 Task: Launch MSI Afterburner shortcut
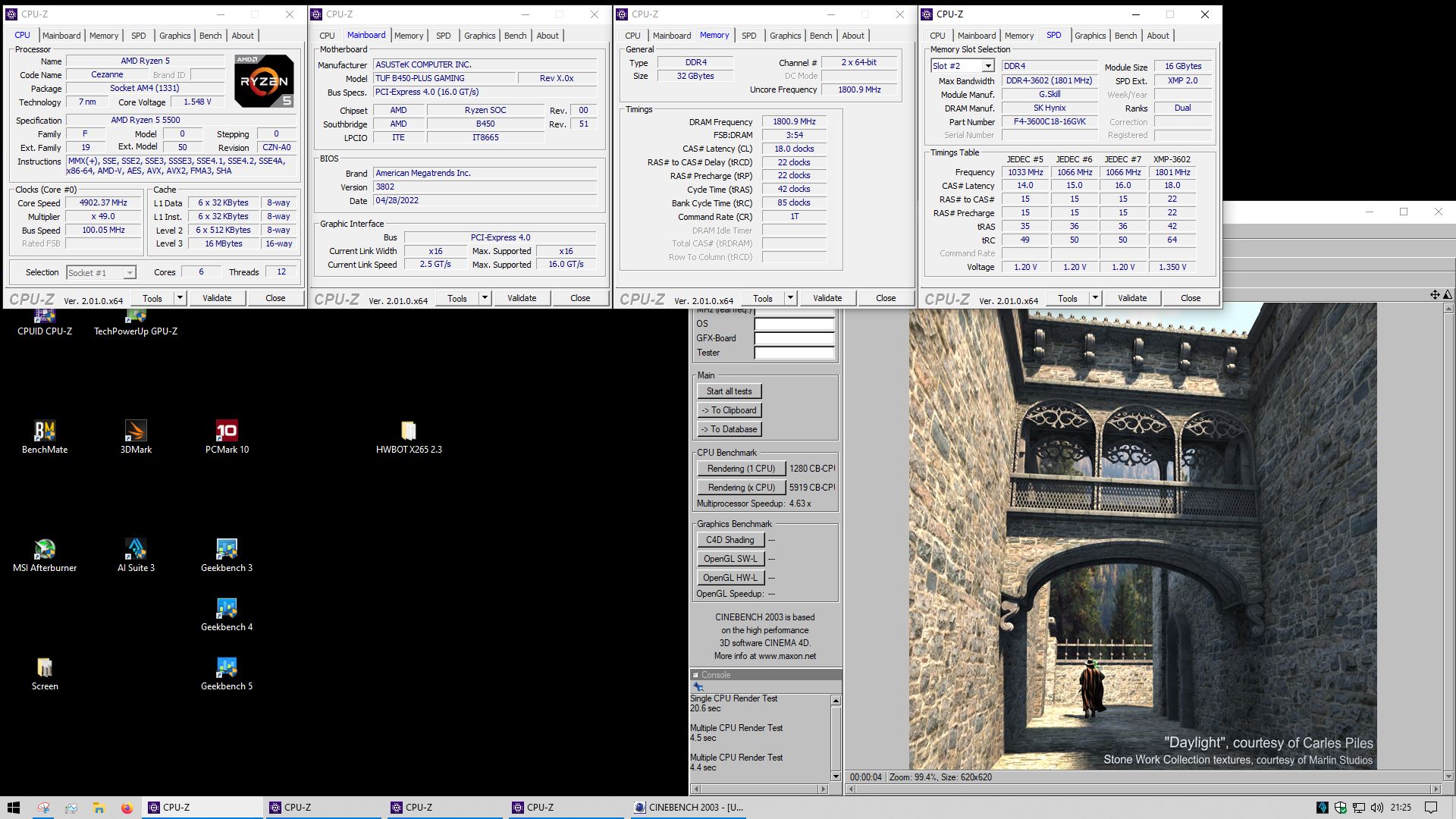[x=45, y=556]
